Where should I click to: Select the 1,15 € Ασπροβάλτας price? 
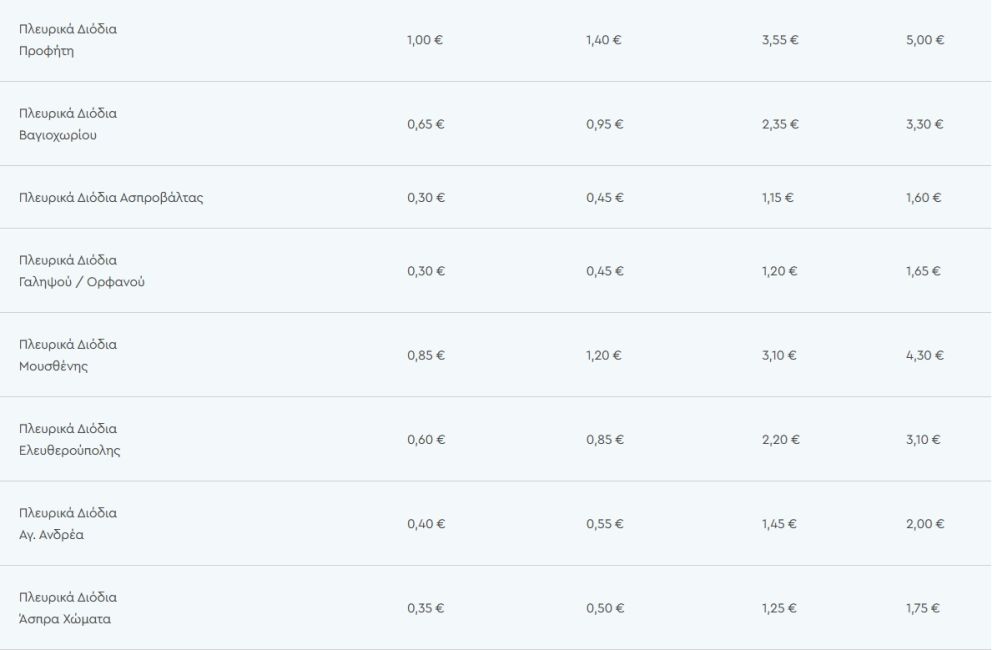(778, 197)
